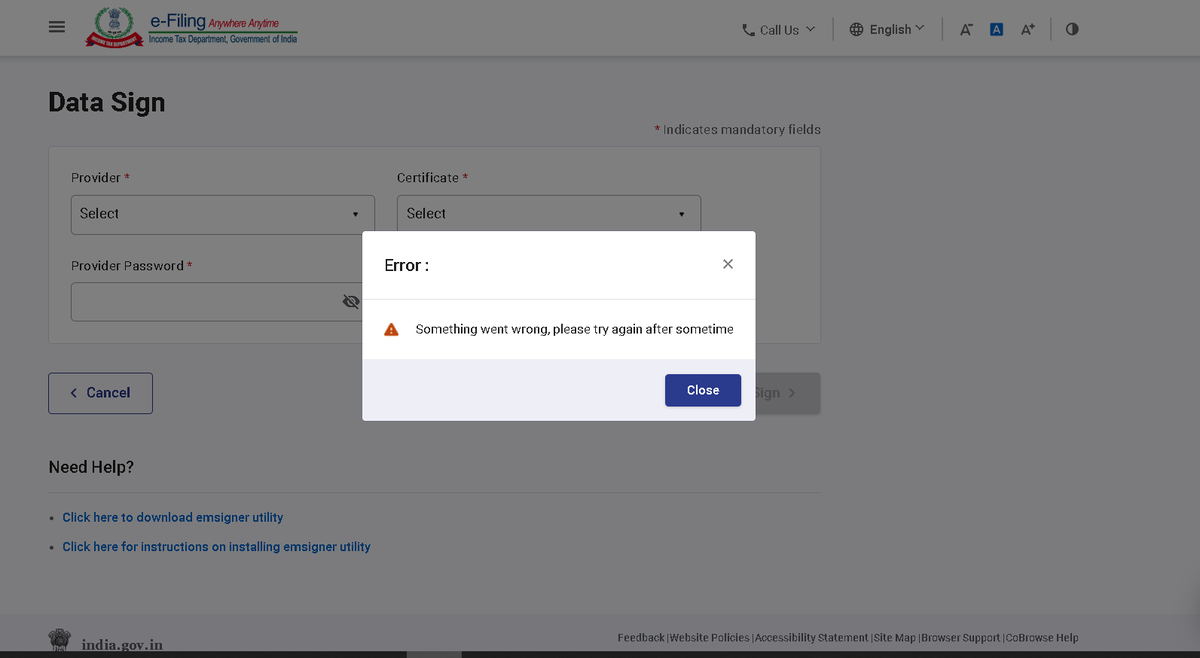Click the warning triangle icon in error dialog
Image resolution: width=1200 pixels, height=658 pixels.
392,329
